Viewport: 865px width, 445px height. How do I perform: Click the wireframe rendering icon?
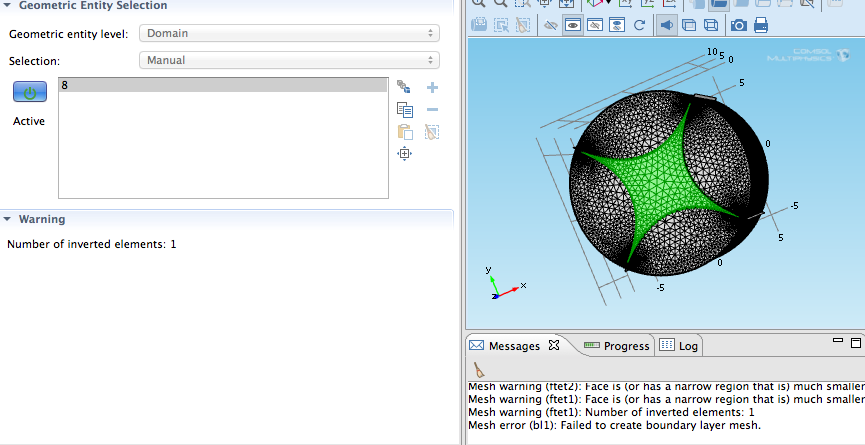coord(710,25)
